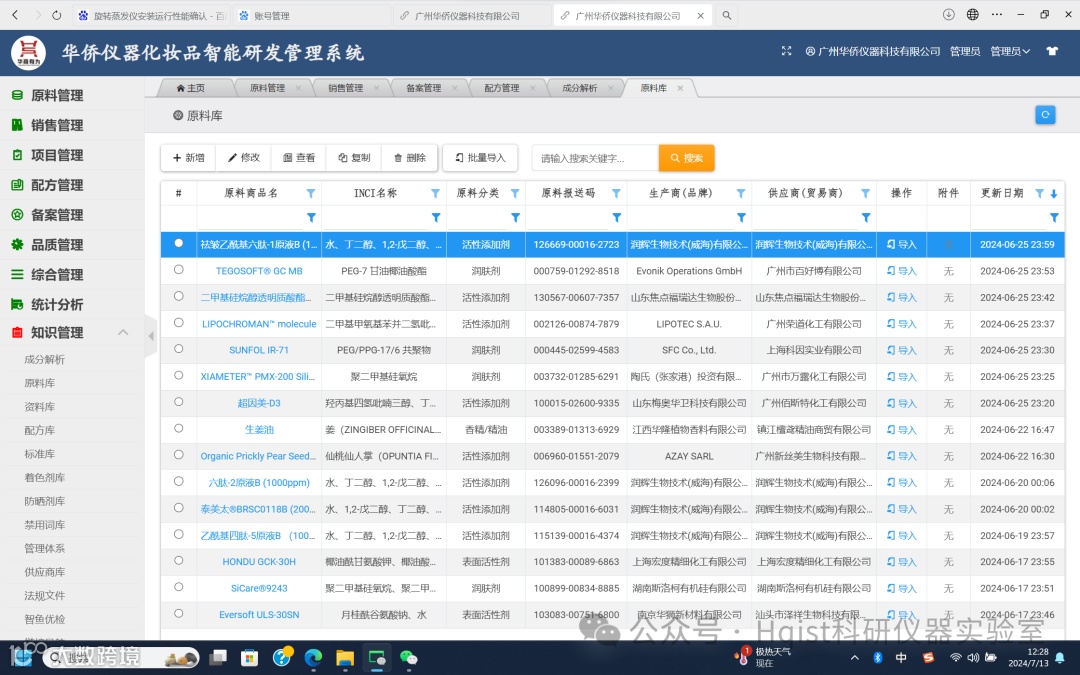
Task: Open browser downloads icon
Action: [948, 14]
